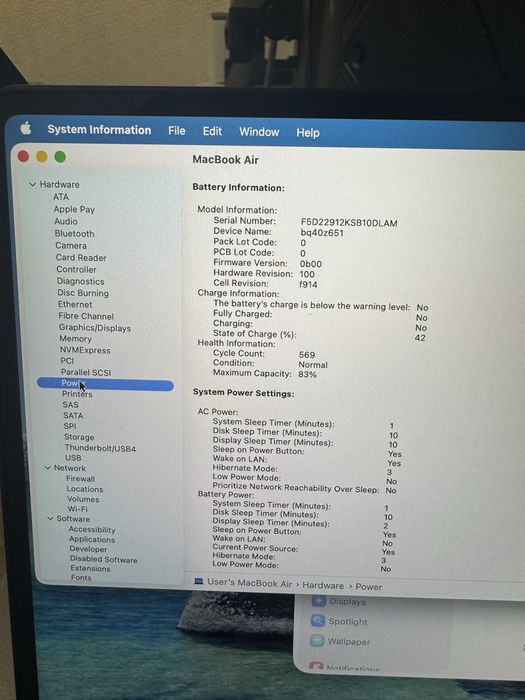Select Ethernet in the sidebar
Viewport: 525px width, 700px height.
click(x=75, y=304)
